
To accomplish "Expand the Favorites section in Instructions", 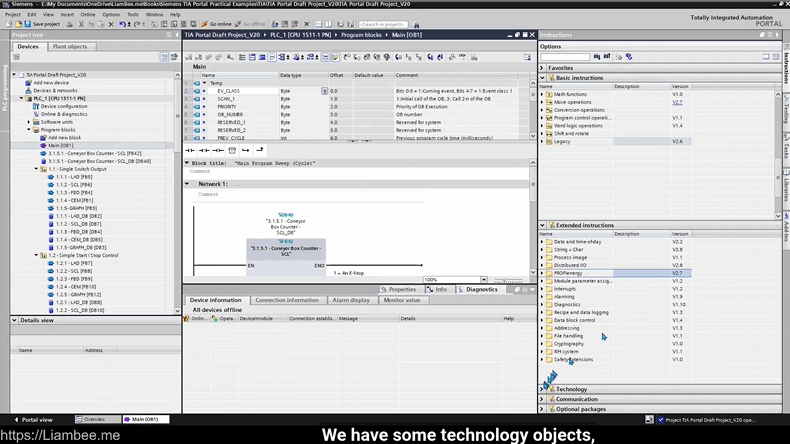I will 543,68.
